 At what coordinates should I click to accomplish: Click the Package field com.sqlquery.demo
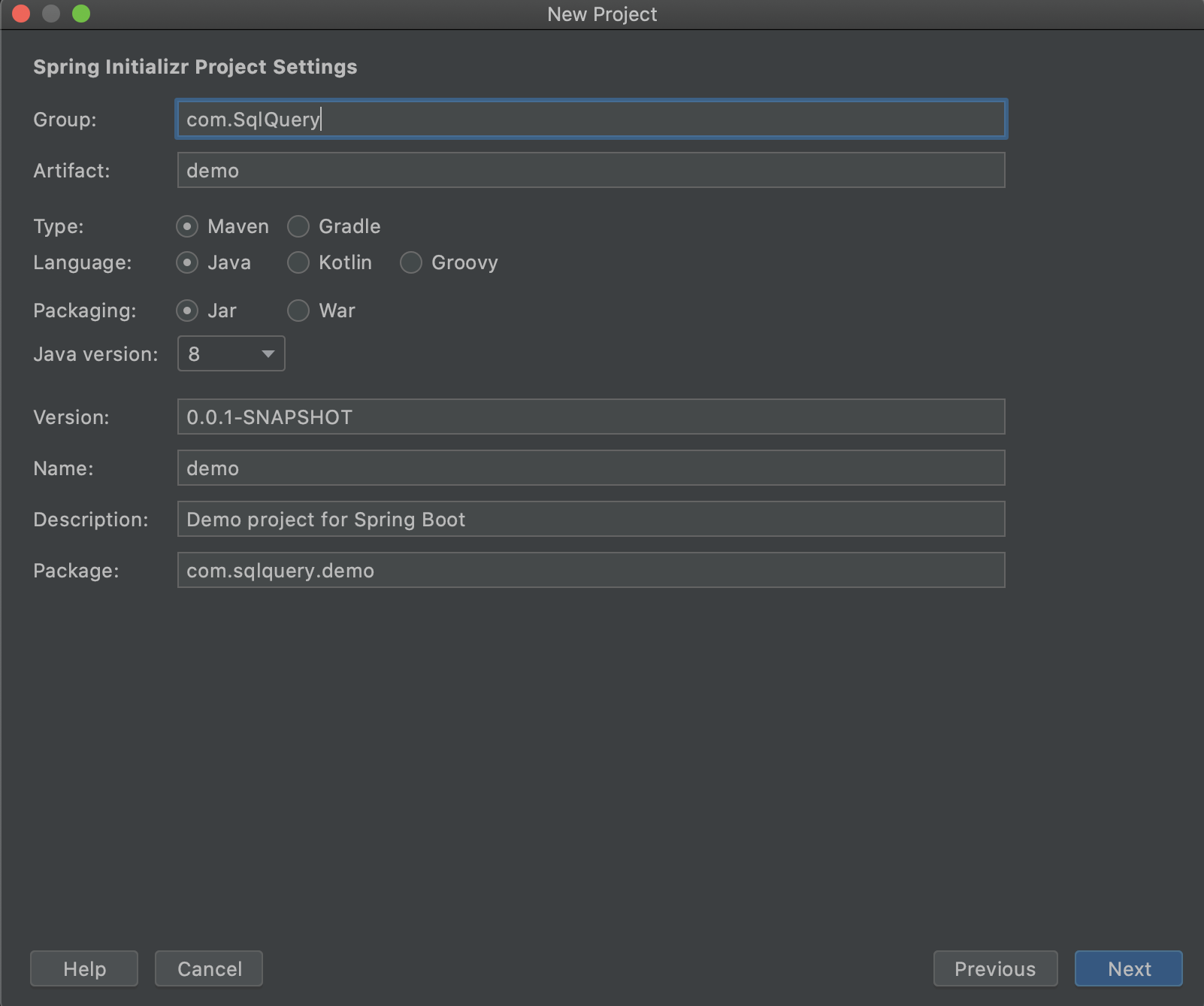(x=591, y=570)
